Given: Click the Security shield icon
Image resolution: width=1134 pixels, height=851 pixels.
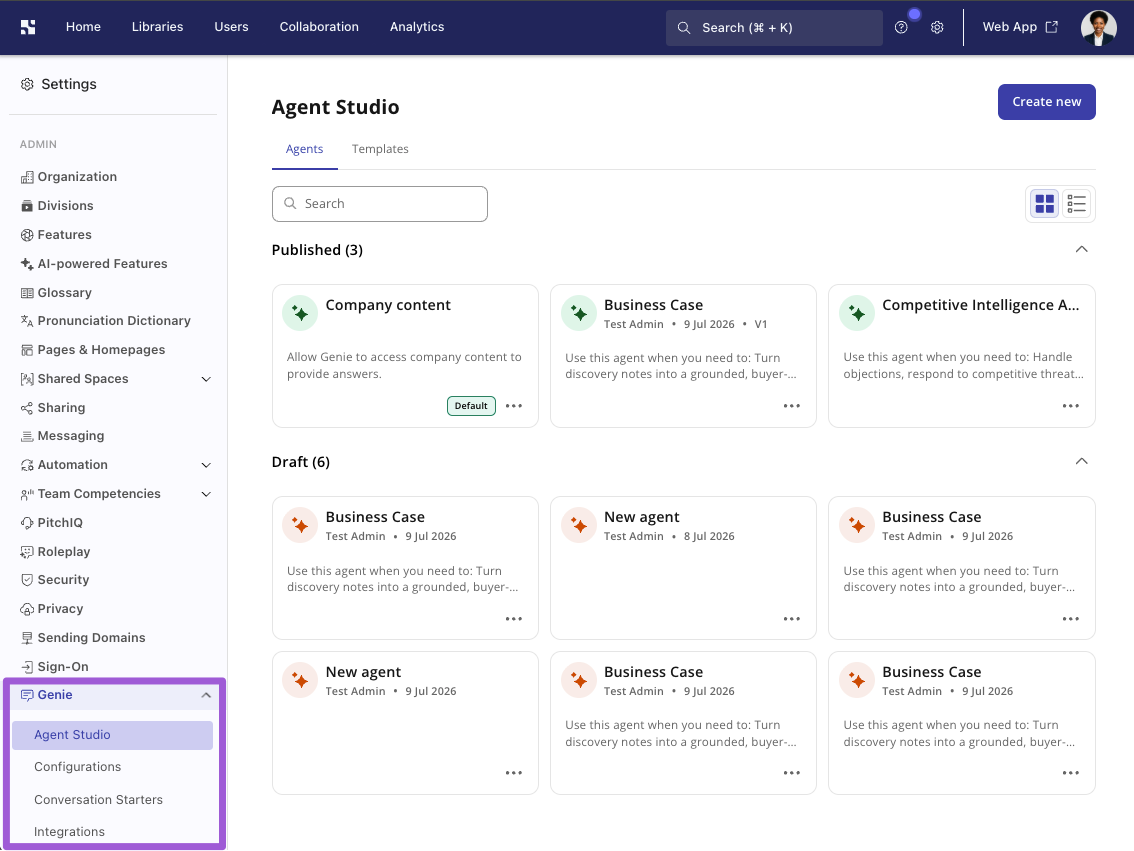Looking at the screenshot, I should (x=27, y=580).
